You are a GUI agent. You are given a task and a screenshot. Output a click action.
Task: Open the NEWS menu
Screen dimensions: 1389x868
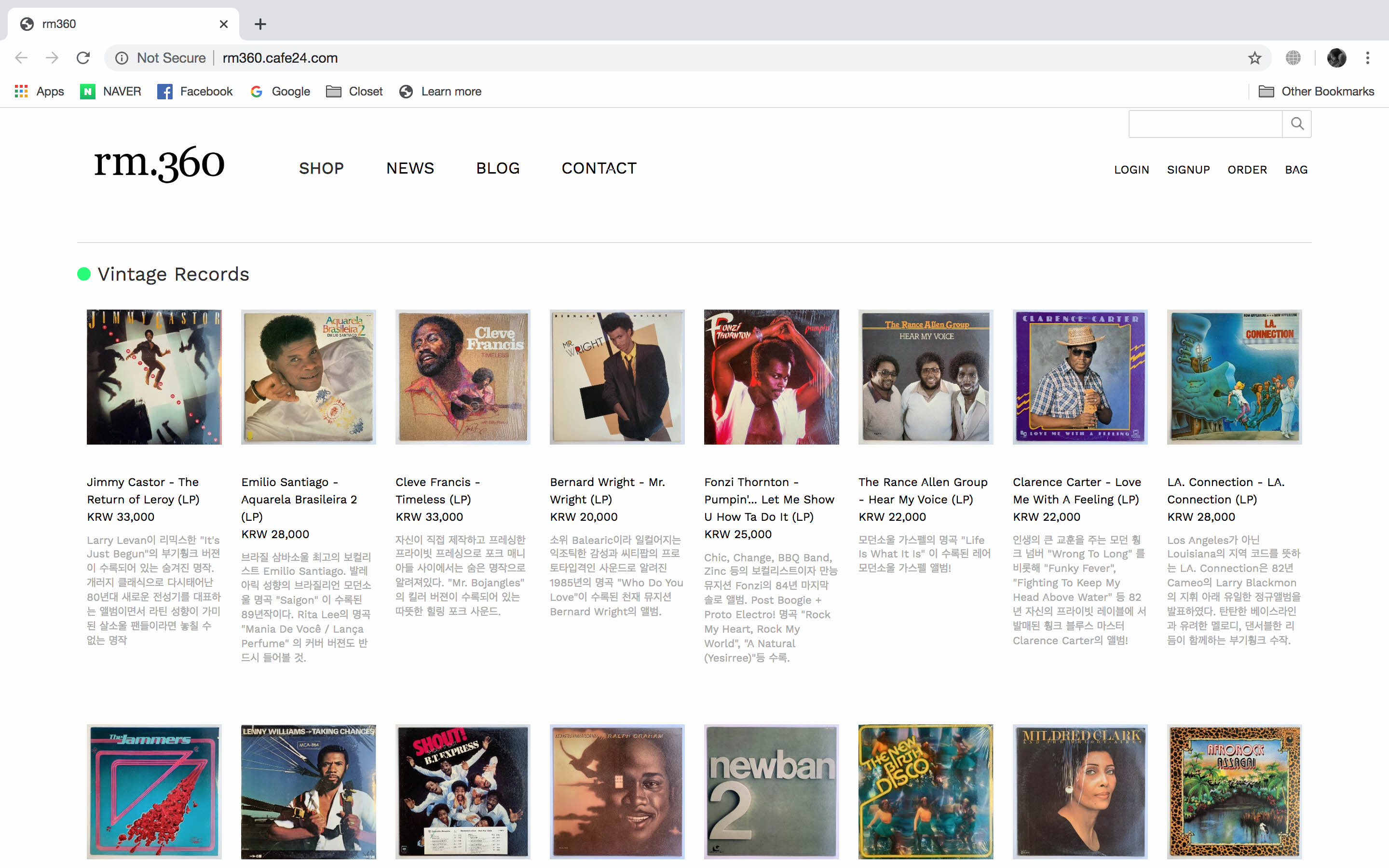[410, 168]
